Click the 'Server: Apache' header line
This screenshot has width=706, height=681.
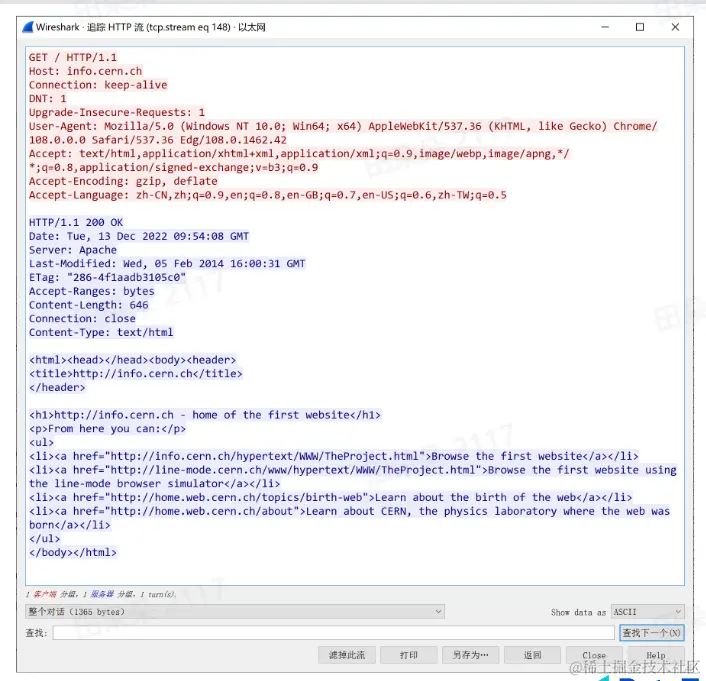pos(73,250)
